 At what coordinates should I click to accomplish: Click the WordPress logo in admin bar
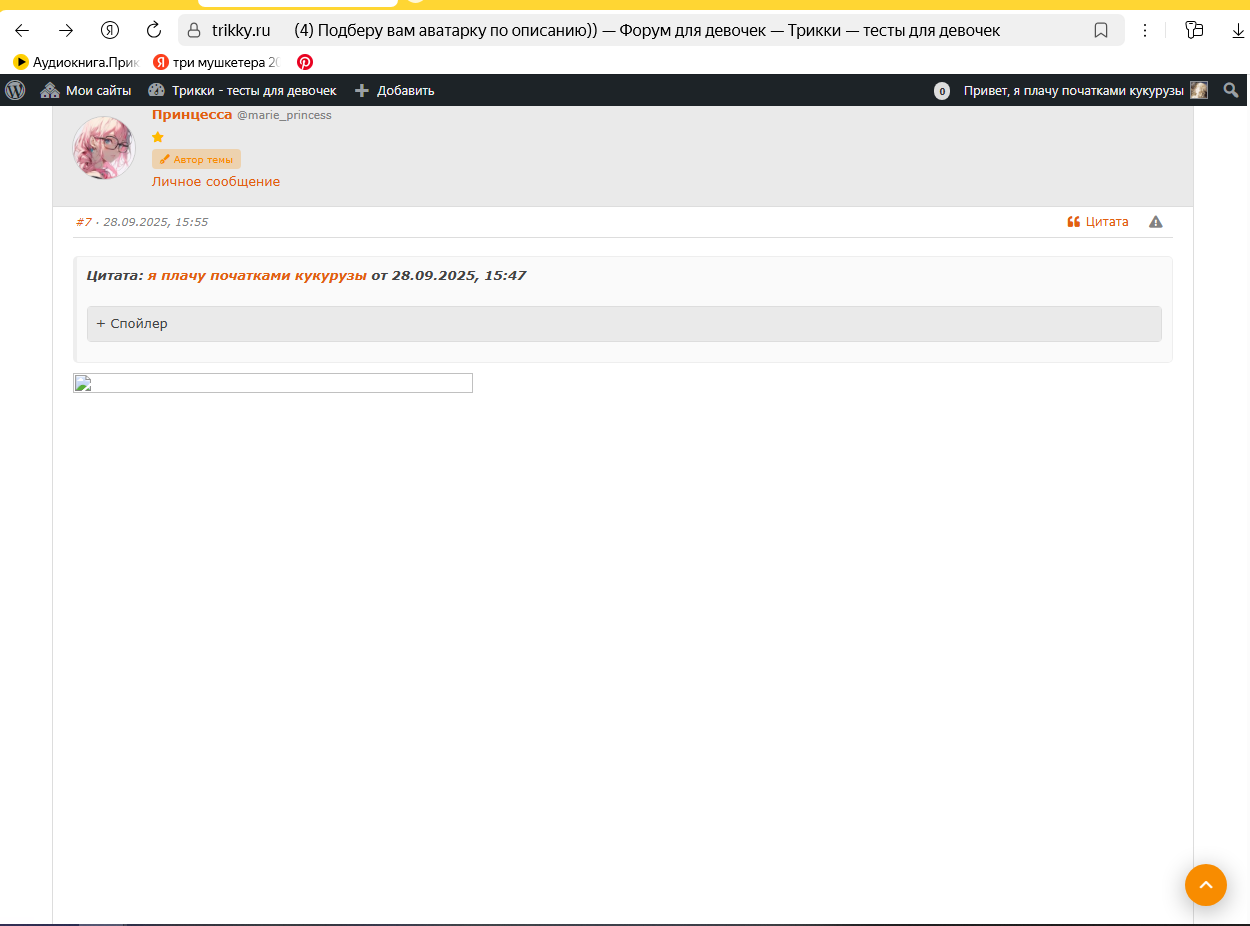15,90
